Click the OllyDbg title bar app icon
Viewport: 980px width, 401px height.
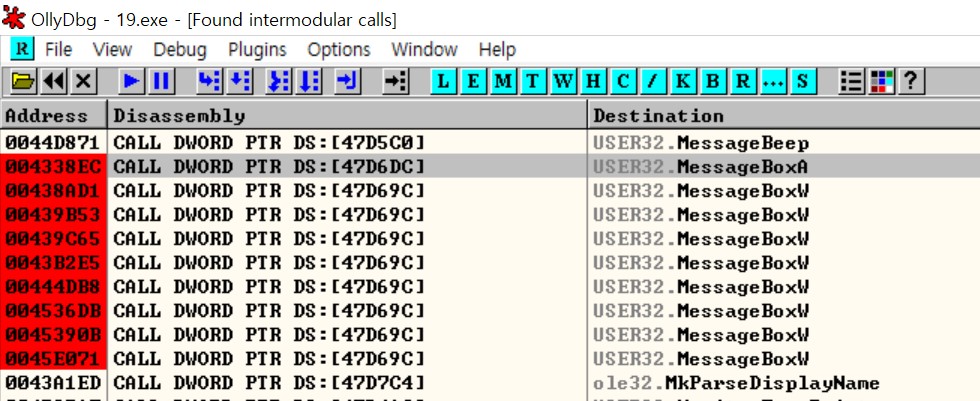pyautogui.click(x=14, y=17)
